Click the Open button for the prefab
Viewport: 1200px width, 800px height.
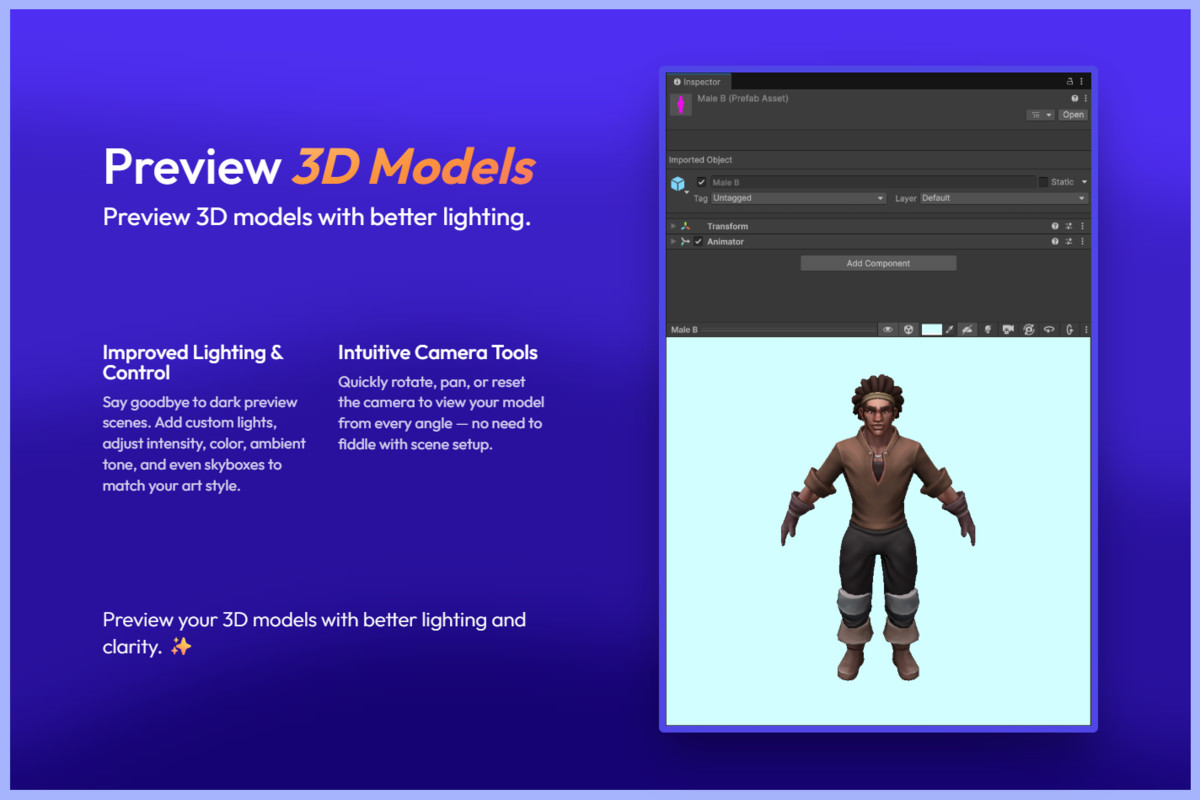[1073, 115]
